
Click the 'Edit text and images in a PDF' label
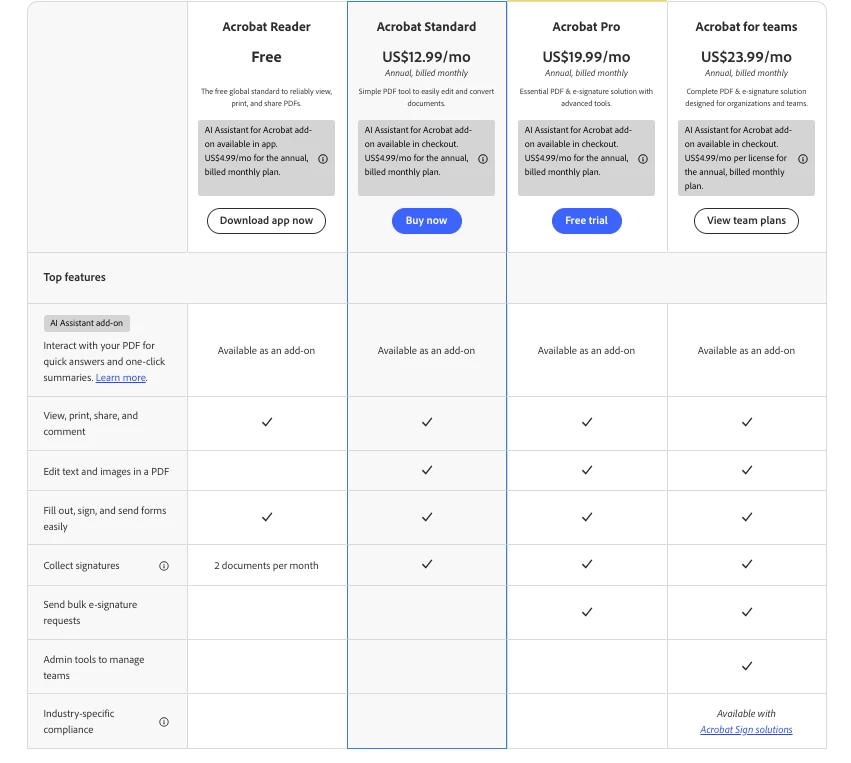[x=106, y=472]
